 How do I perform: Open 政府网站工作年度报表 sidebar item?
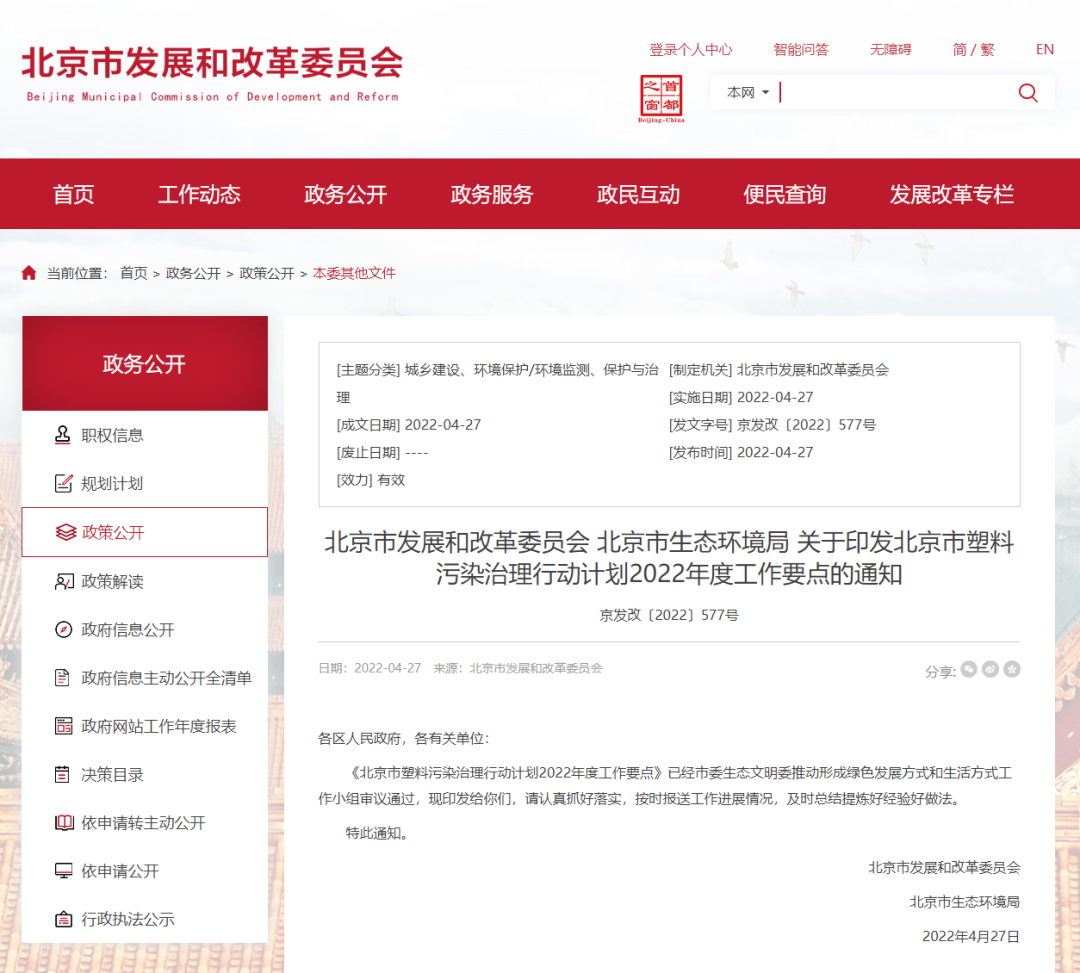[x=159, y=726]
